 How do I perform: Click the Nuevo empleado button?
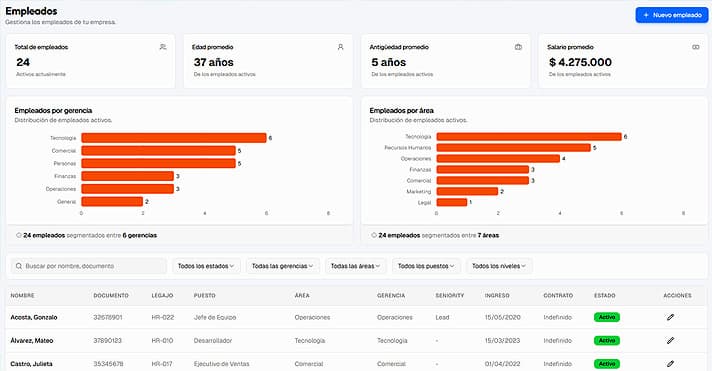[672, 15]
